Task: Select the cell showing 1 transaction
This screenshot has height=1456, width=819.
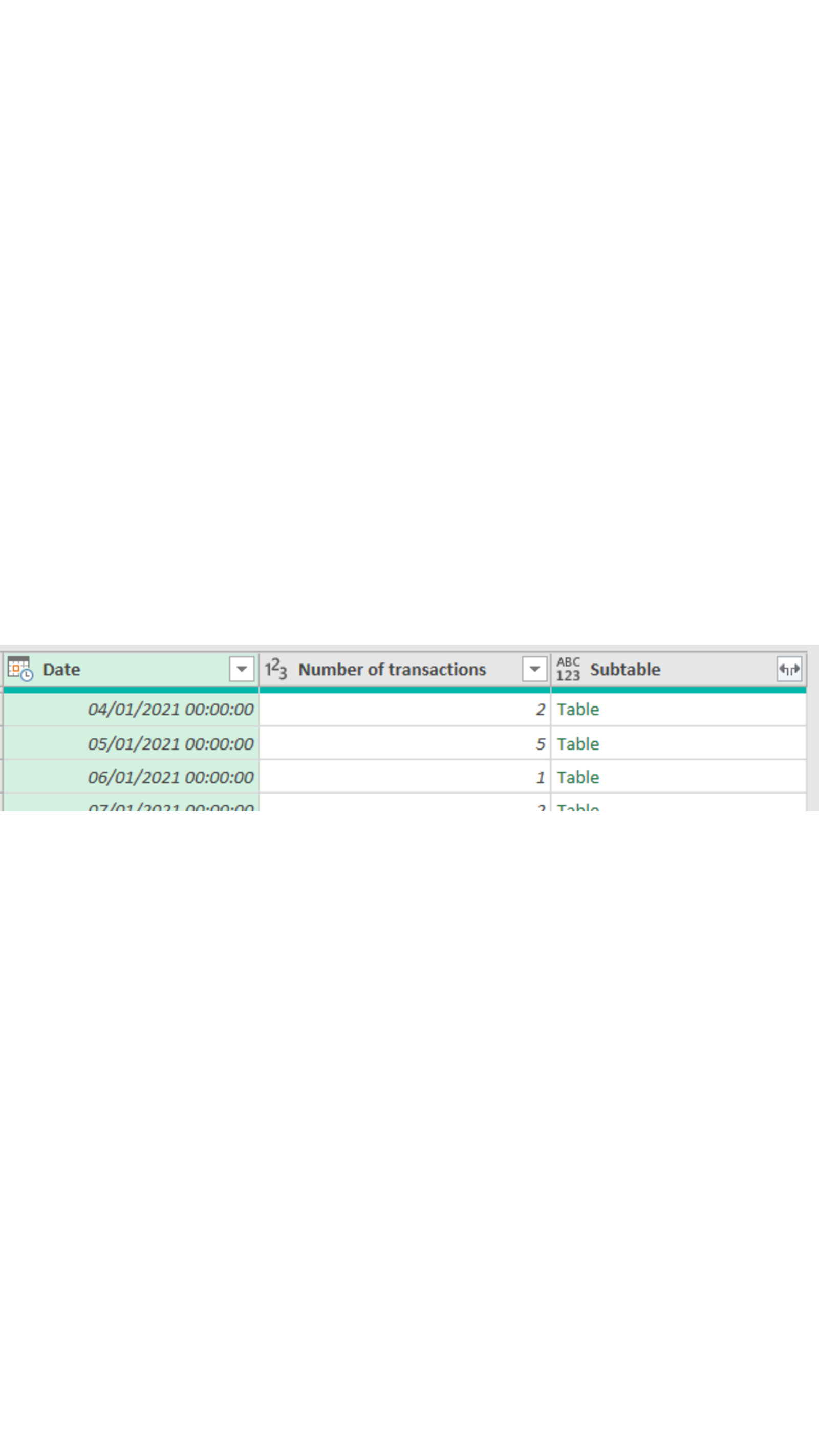Action: click(x=452, y=777)
